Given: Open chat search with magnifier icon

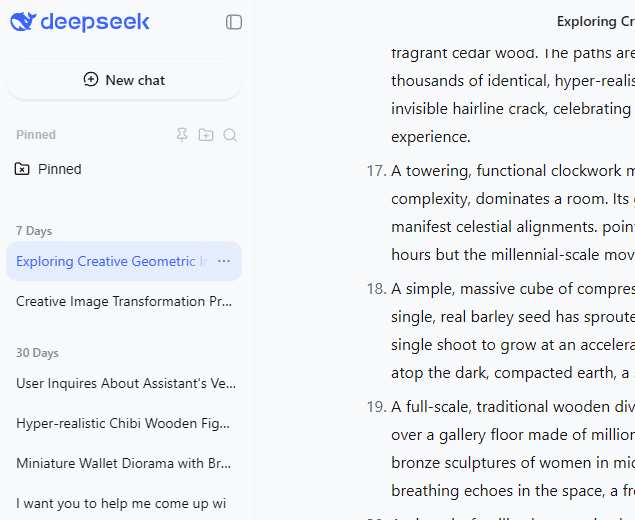Looking at the screenshot, I should 230,135.
